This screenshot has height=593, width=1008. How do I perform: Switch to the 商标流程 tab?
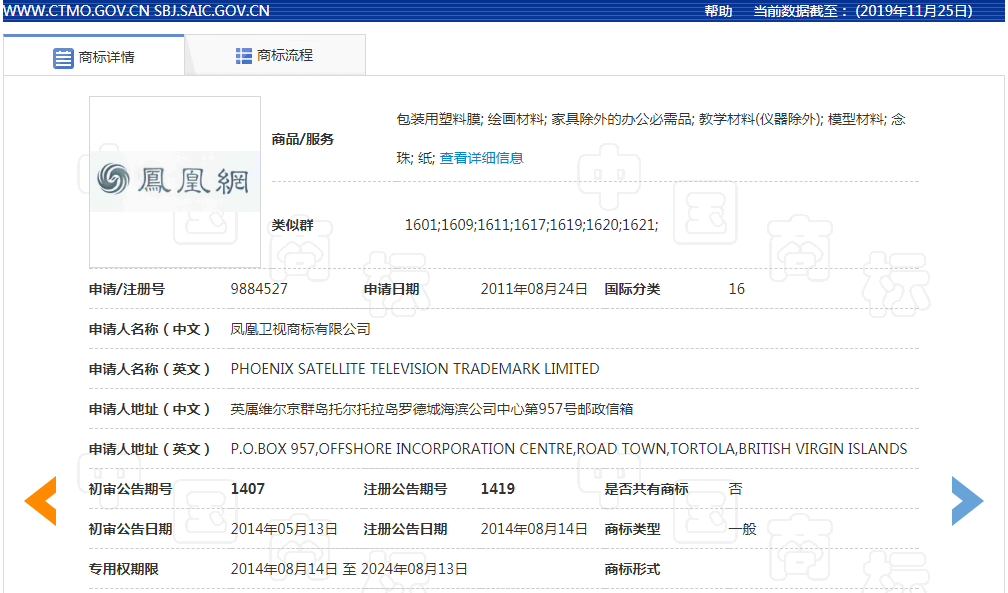pyautogui.click(x=275, y=55)
